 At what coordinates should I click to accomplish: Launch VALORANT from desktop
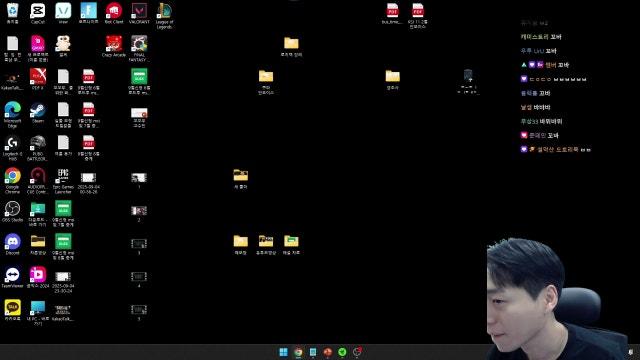[139, 13]
